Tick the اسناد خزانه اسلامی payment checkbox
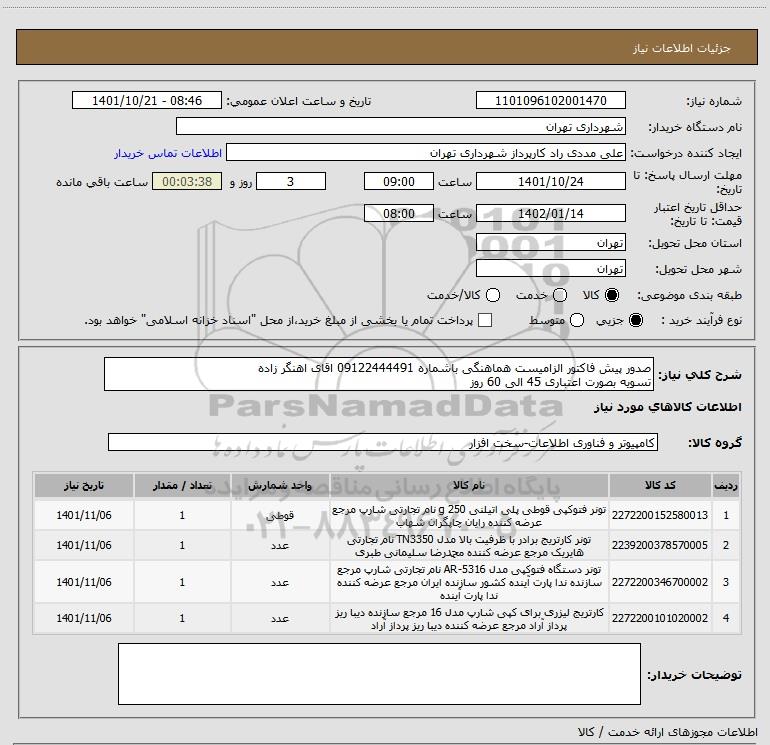The width and height of the screenshot is (770, 745). coord(485,320)
